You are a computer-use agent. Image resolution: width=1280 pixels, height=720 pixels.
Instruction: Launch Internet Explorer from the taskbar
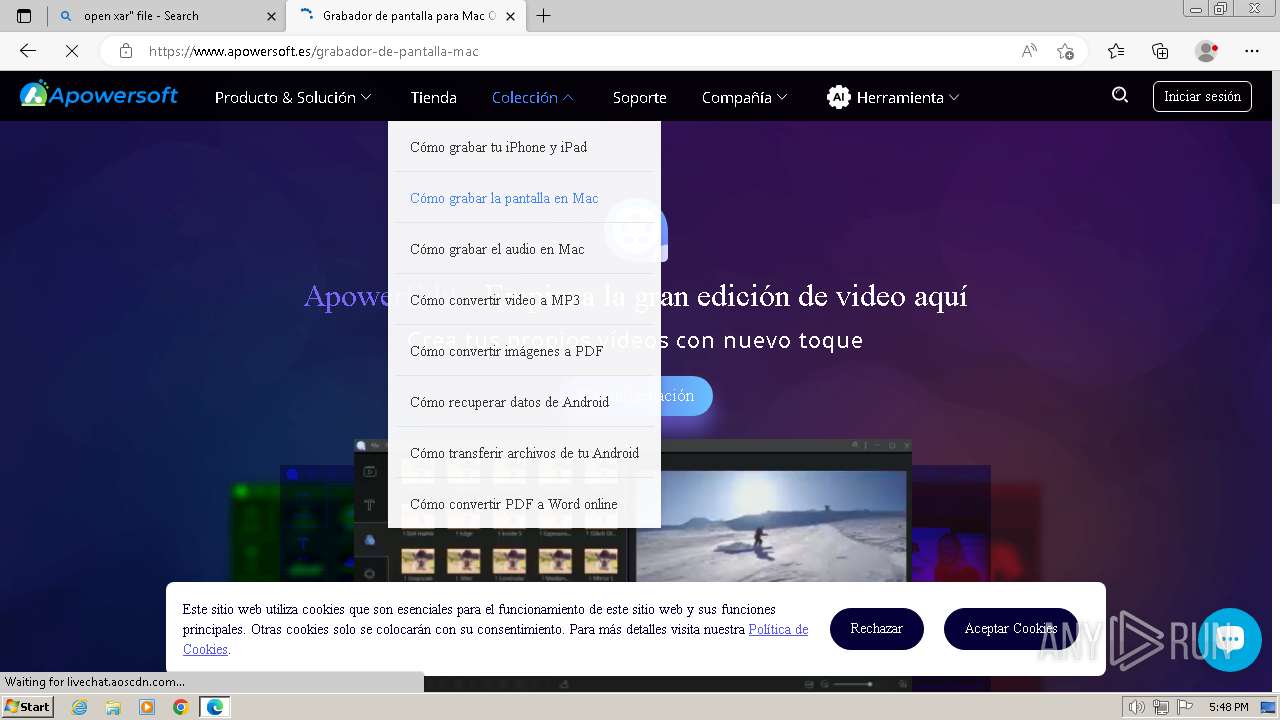(80, 707)
